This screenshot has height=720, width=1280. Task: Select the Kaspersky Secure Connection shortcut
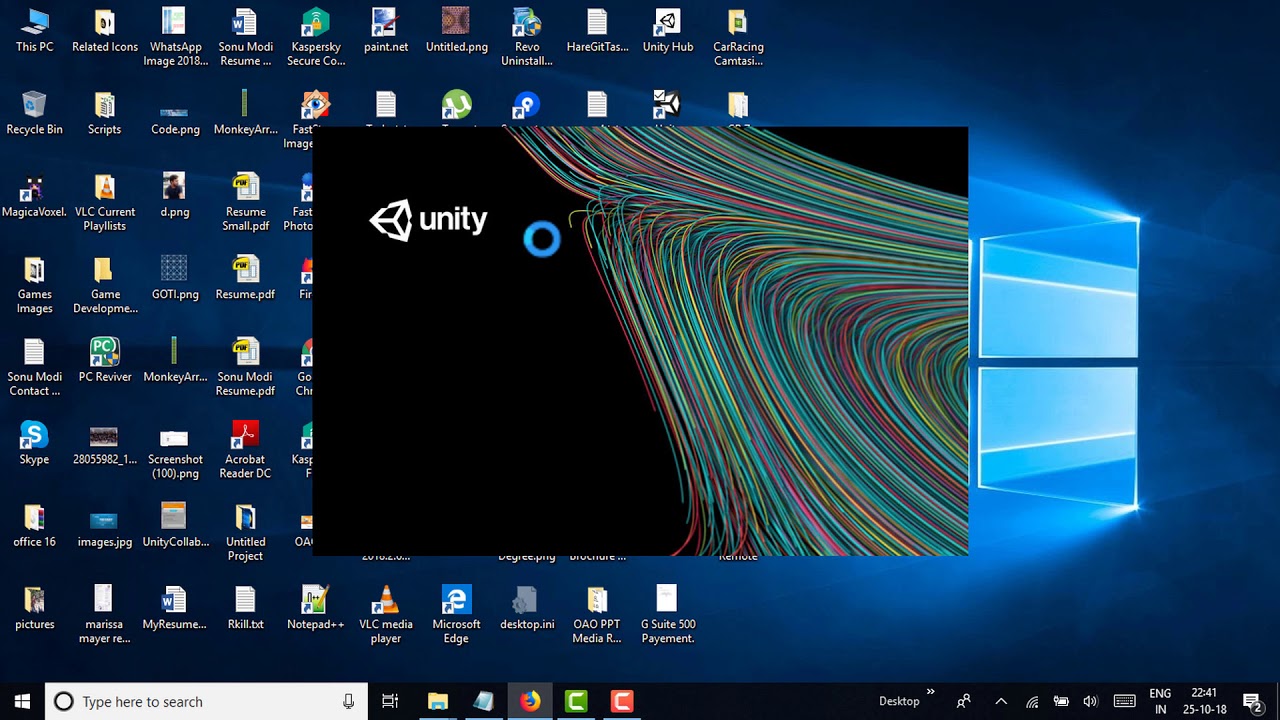pyautogui.click(x=316, y=38)
